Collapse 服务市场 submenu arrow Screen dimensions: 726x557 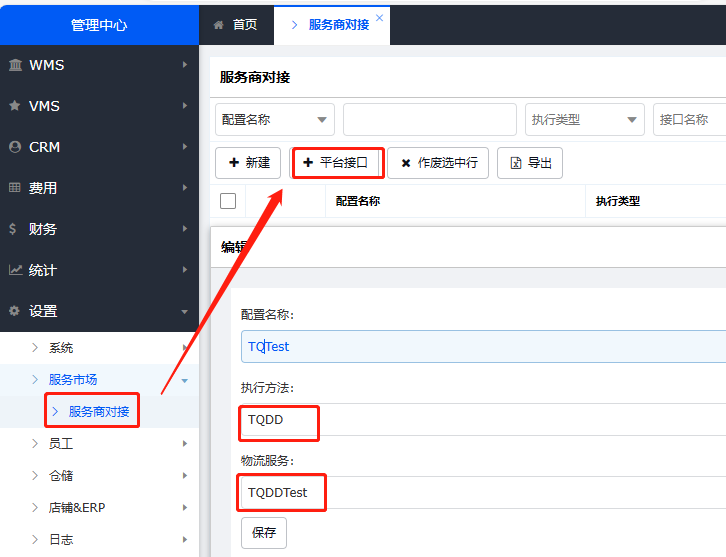click(185, 381)
